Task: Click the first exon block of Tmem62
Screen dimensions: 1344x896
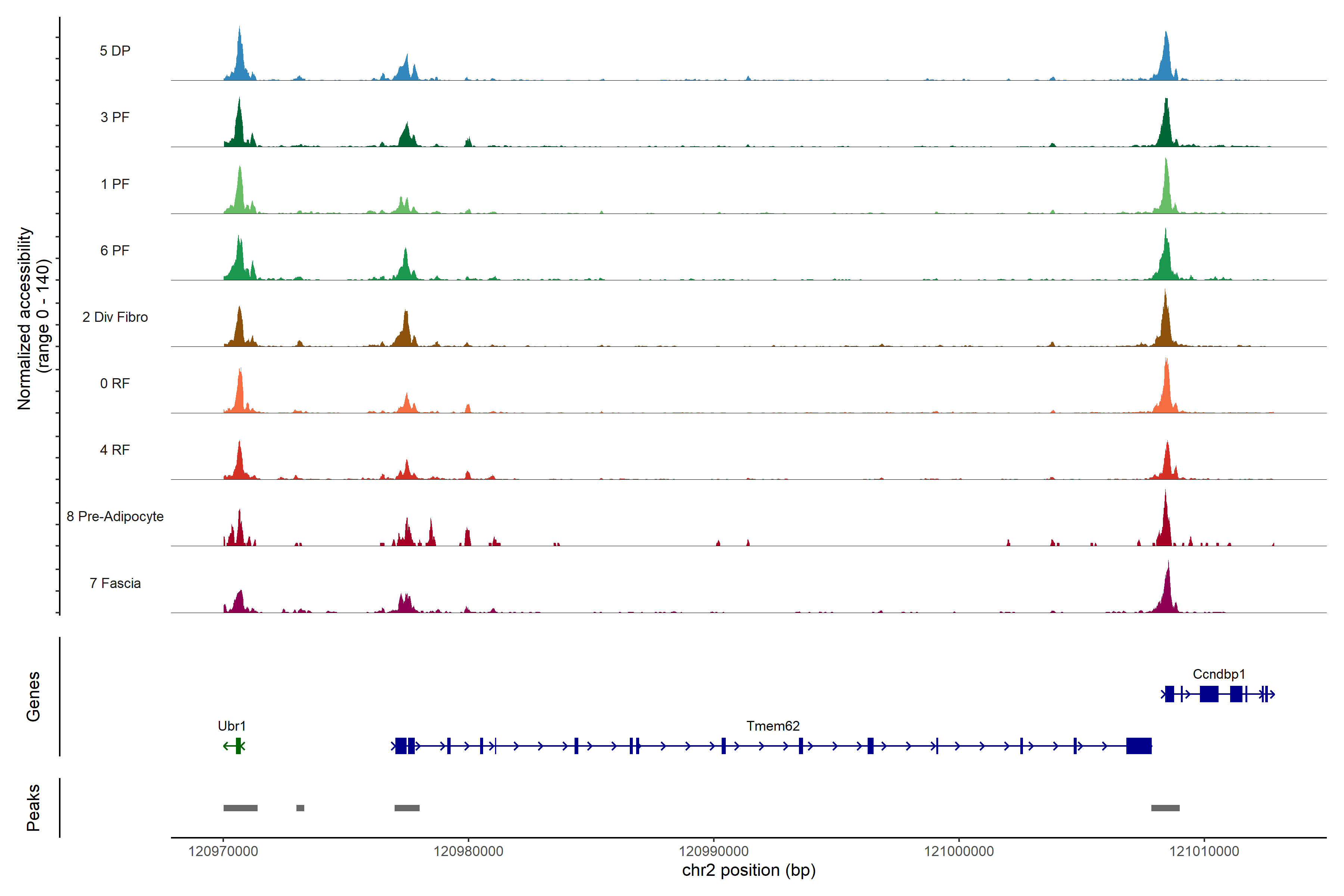Action: (401, 746)
